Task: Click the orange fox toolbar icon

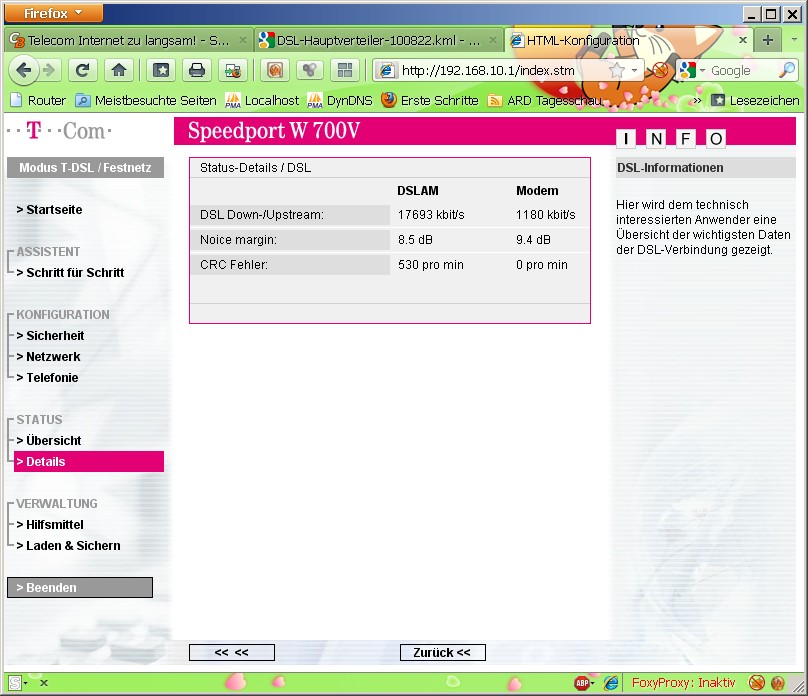Action: 275,70
